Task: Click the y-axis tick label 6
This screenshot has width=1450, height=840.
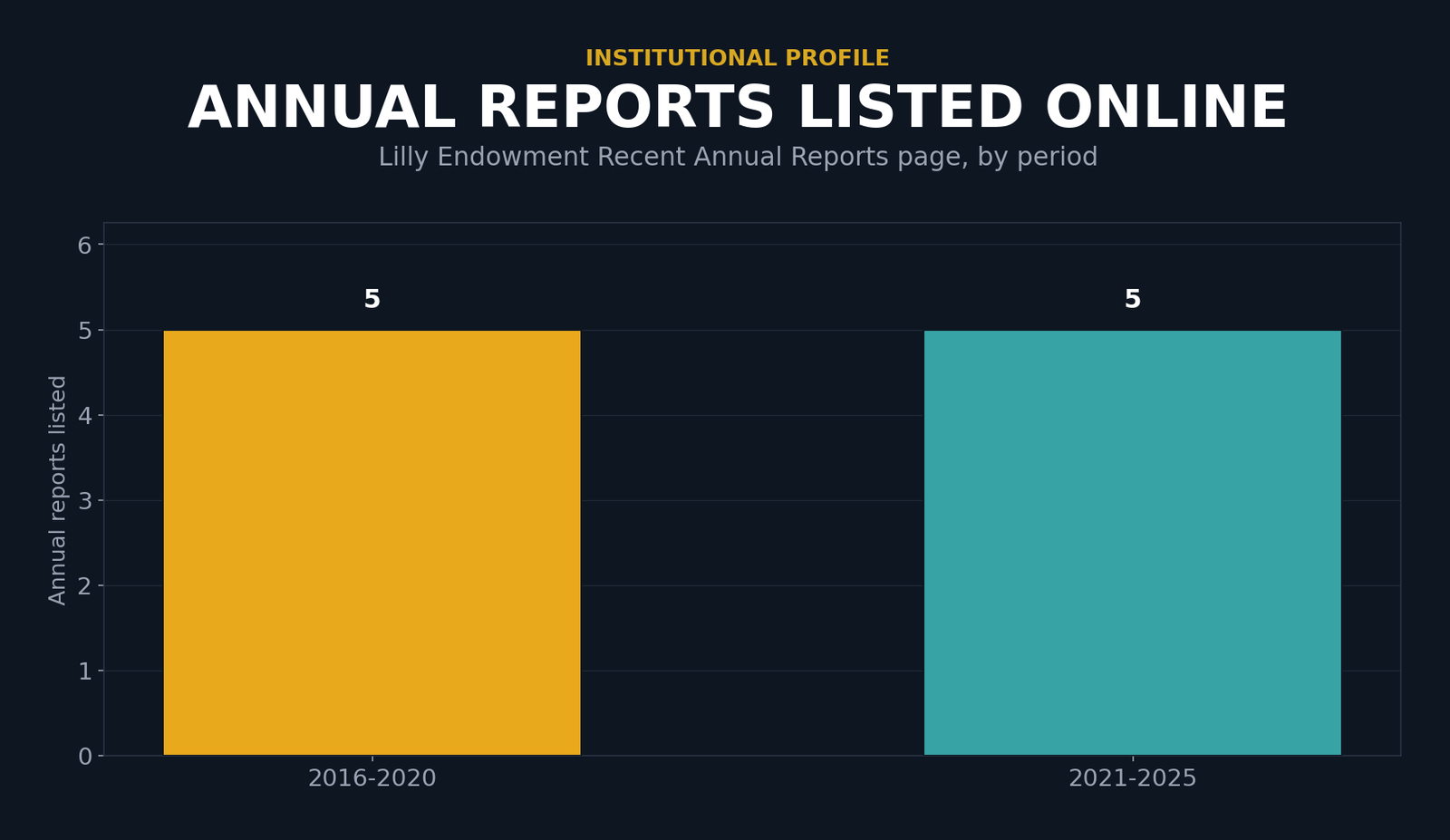Action: pyautogui.click(x=85, y=246)
